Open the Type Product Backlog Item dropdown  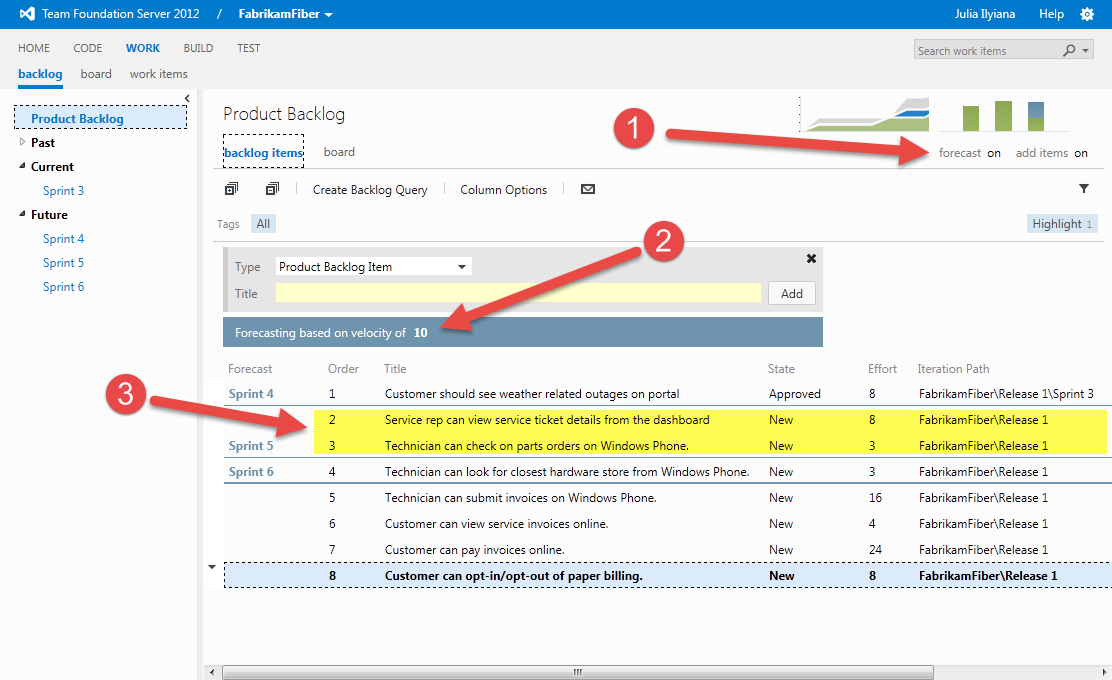point(373,267)
